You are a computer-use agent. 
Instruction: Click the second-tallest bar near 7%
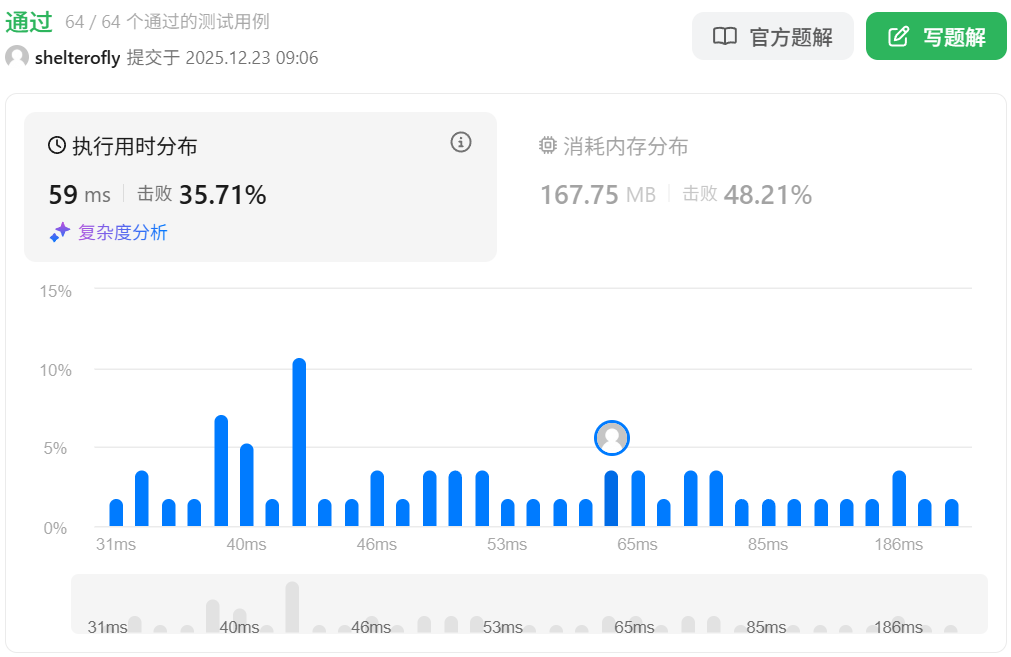[221, 470]
